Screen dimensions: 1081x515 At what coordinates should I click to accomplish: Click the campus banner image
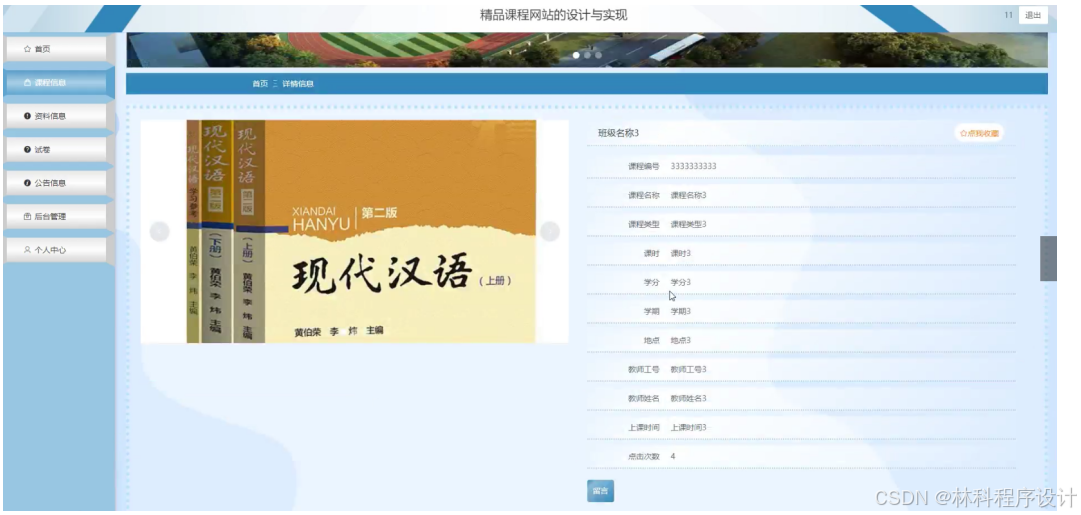(x=587, y=50)
